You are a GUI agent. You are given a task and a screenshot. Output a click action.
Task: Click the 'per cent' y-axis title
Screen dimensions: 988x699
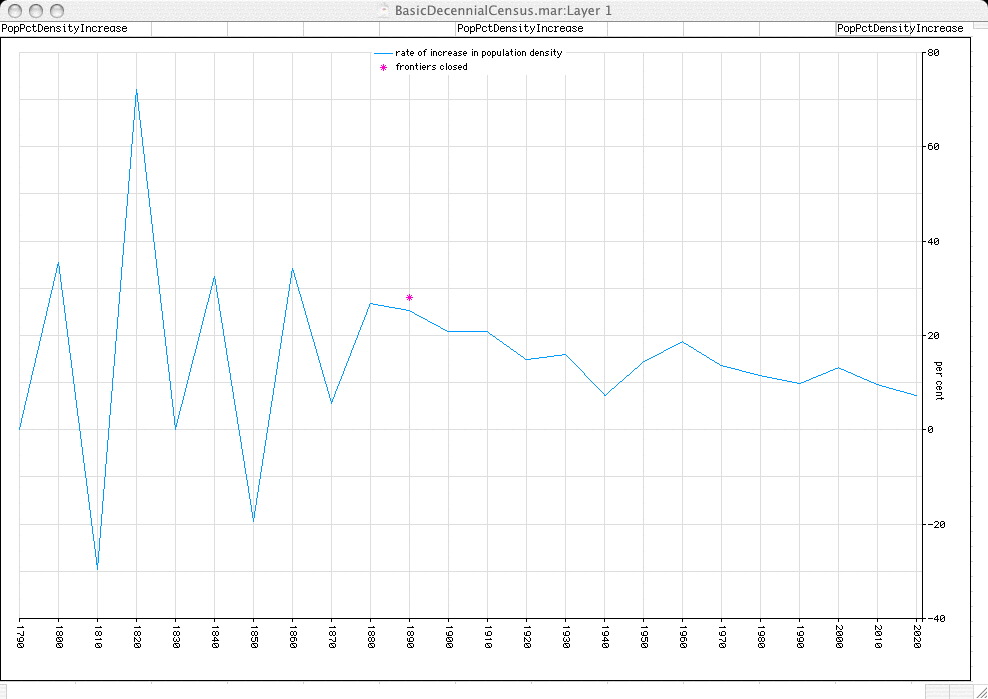939,381
